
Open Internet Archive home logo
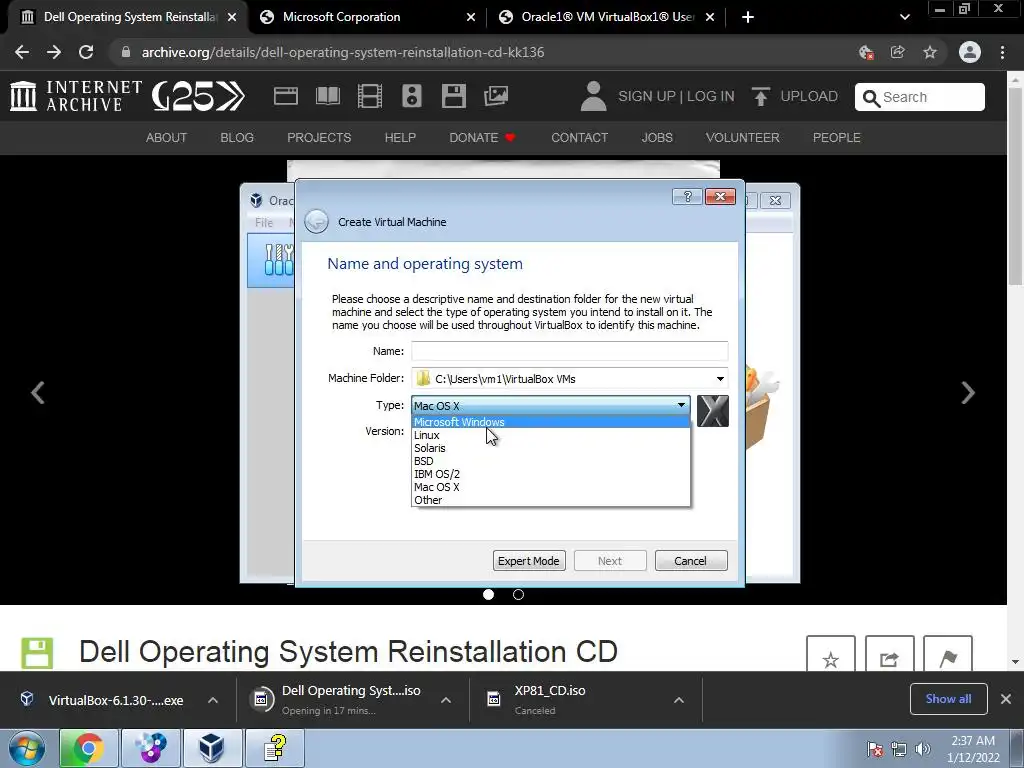coord(76,96)
